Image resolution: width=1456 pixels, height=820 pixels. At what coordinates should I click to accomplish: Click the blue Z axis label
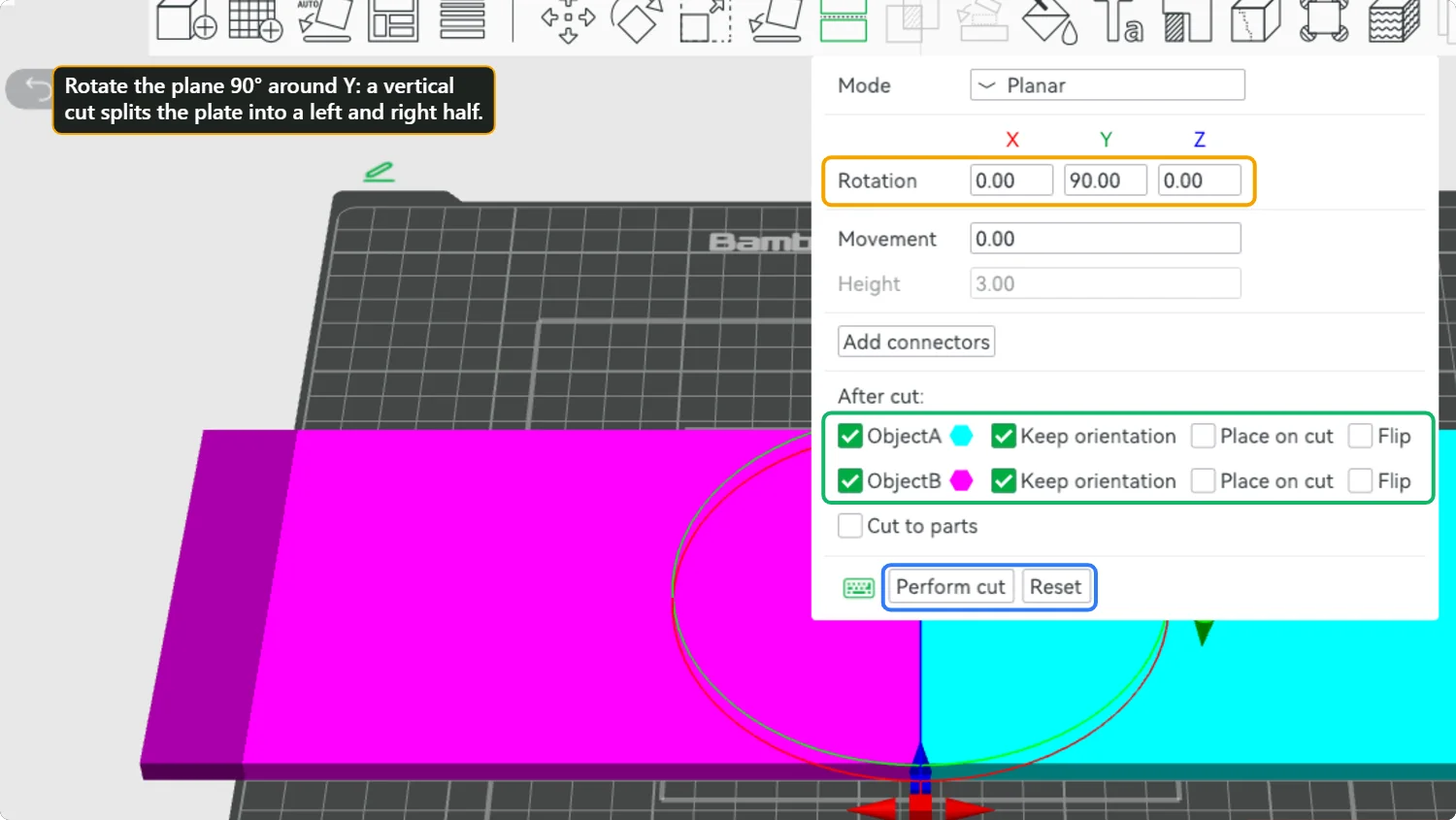(x=1200, y=140)
